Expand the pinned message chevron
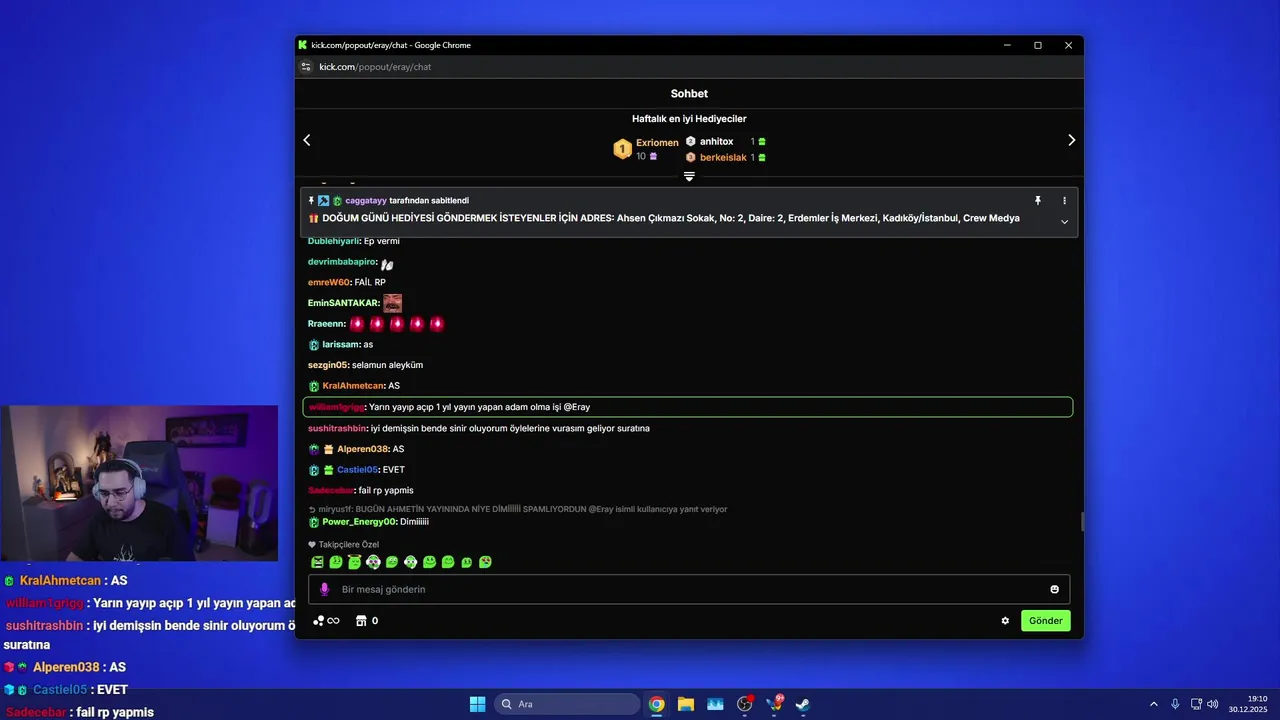 point(1064,221)
